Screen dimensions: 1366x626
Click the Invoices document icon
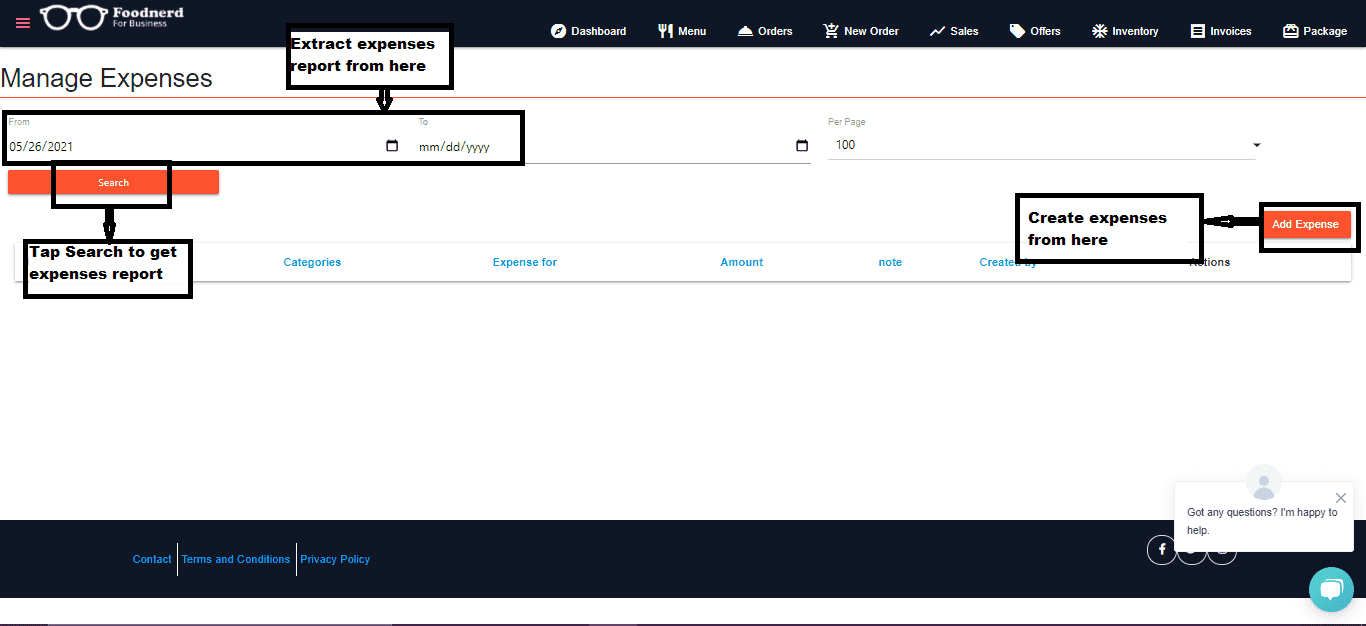click(x=1197, y=31)
